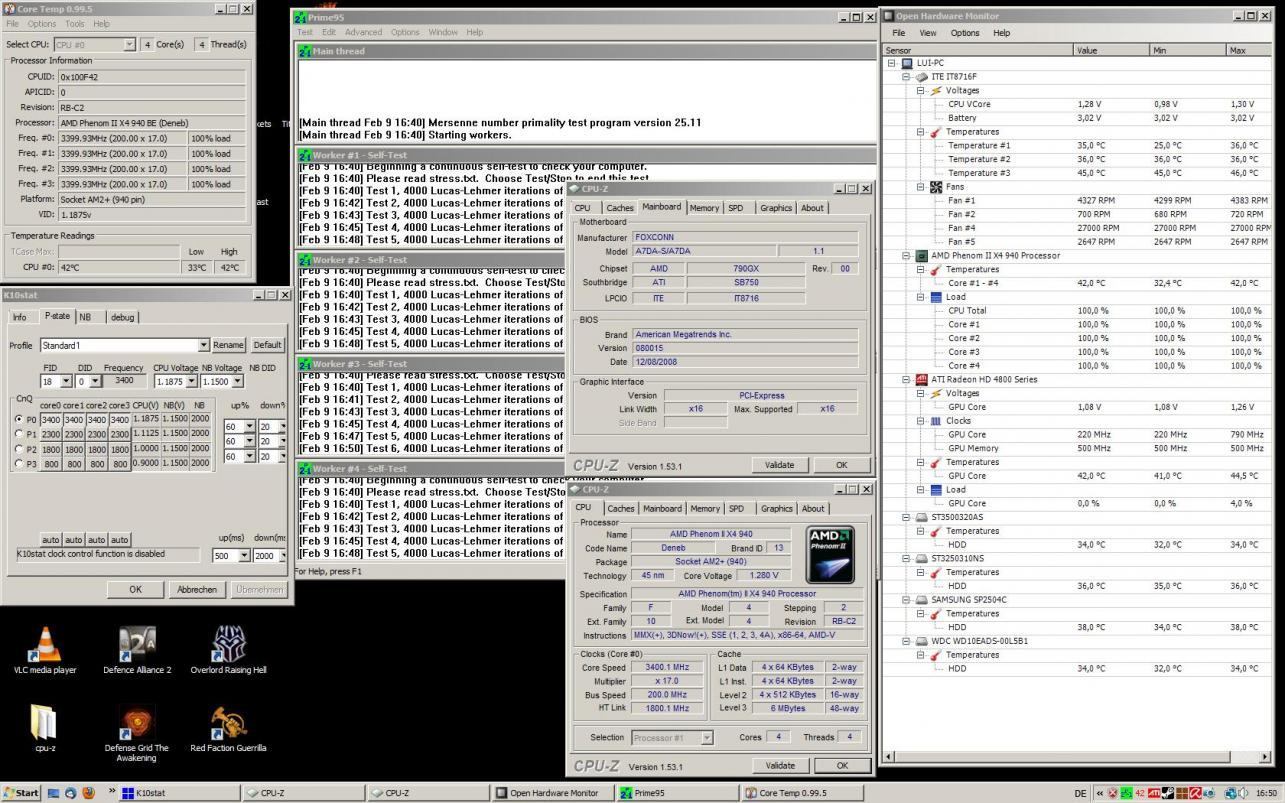Image resolution: width=1285 pixels, height=803 pixels.
Task: Launch Firefox from the quick launch bar
Action: (88, 793)
